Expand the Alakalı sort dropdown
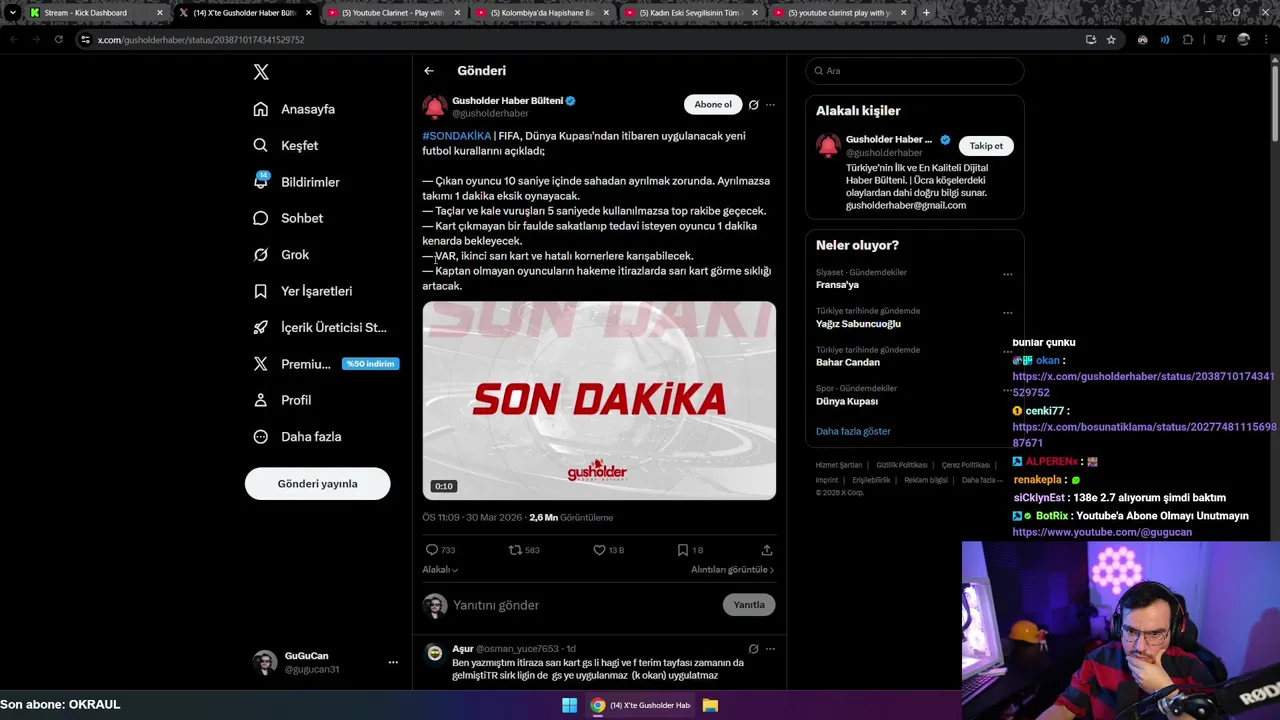1280x720 pixels. pos(440,570)
